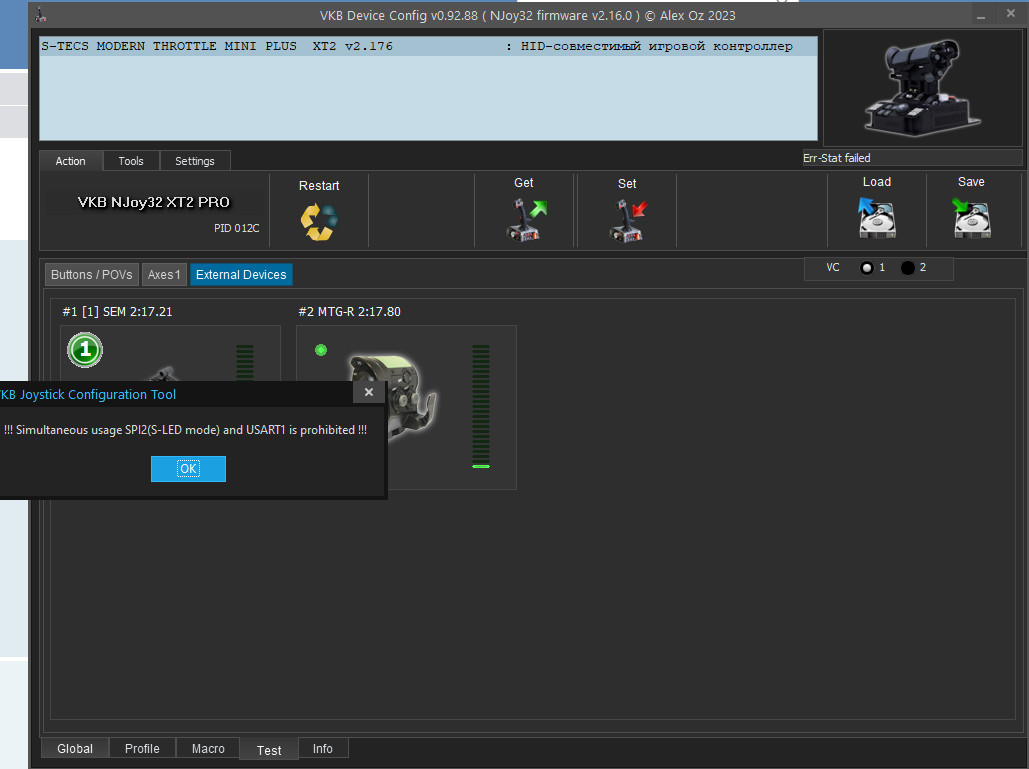The width and height of the screenshot is (1029, 769).
Task: Select the S-TECS MODERN THROTTLE device row
Action: [x=428, y=46]
